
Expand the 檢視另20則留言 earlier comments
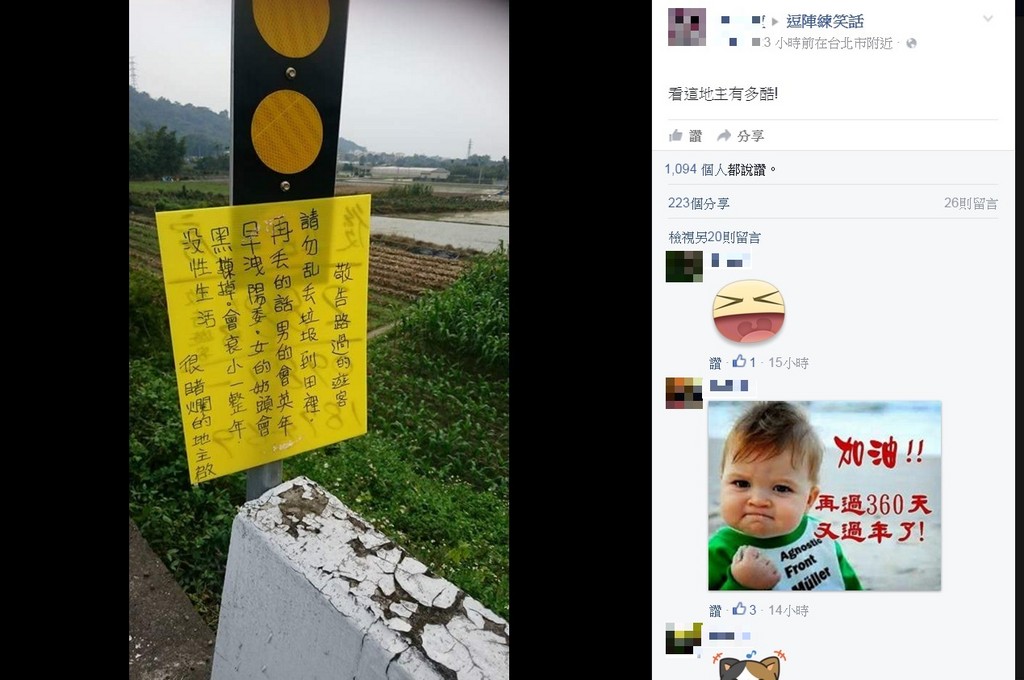pos(714,238)
